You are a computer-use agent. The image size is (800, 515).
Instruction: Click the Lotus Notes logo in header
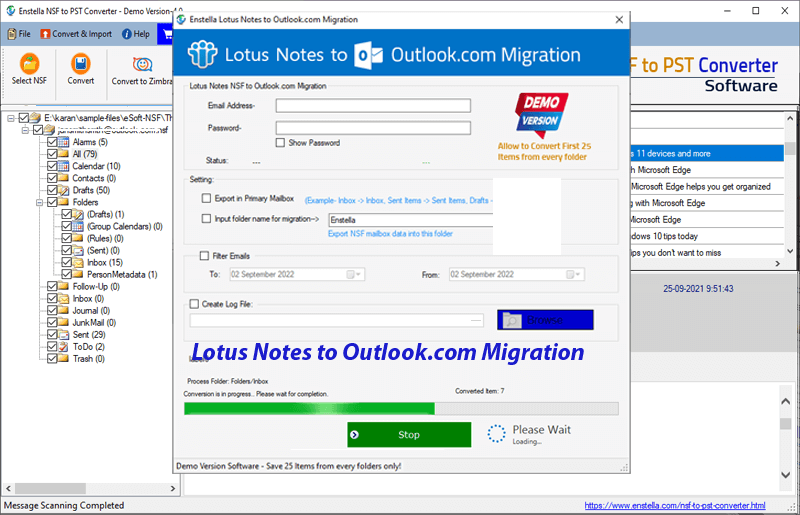point(203,54)
